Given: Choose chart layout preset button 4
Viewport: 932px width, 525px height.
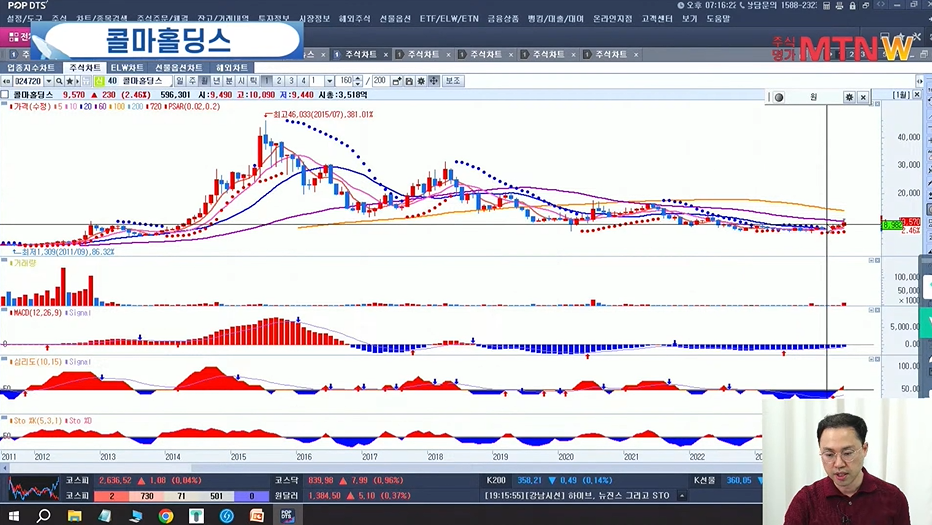Looking at the screenshot, I should tap(303, 81).
